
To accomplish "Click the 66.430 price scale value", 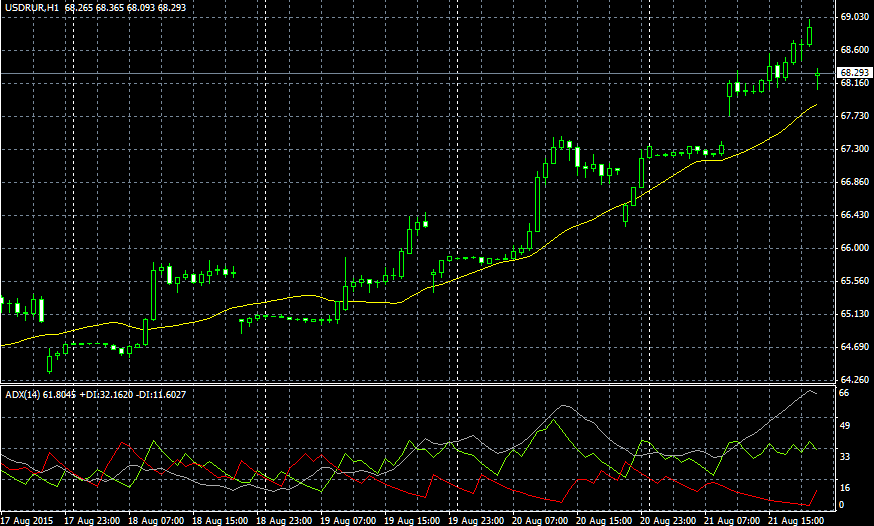I will pos(854,215).
